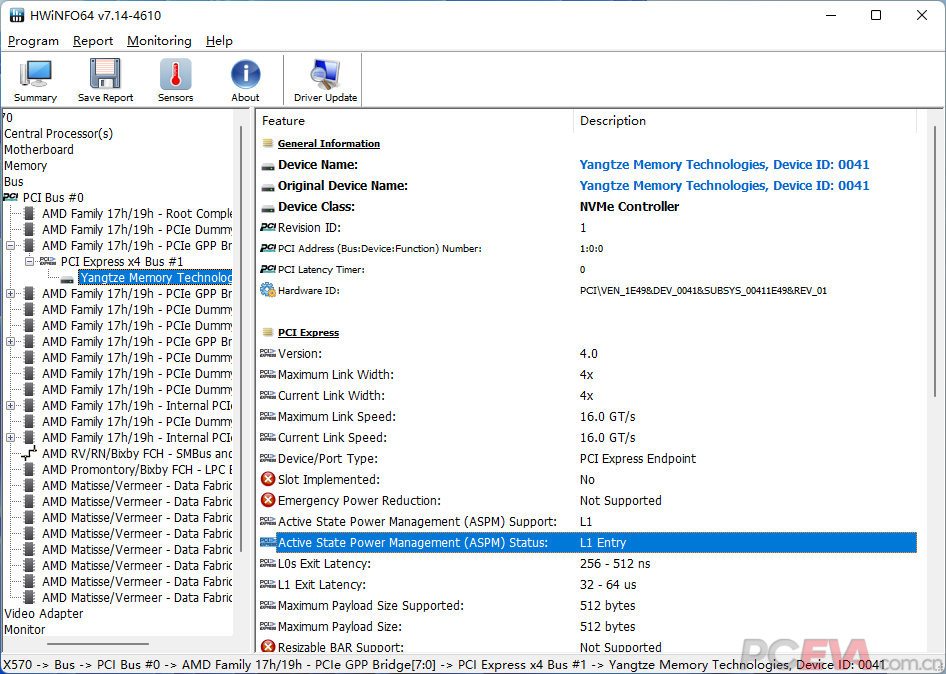Open the Report menu
The image size is (946, 674).
point(93,41)
